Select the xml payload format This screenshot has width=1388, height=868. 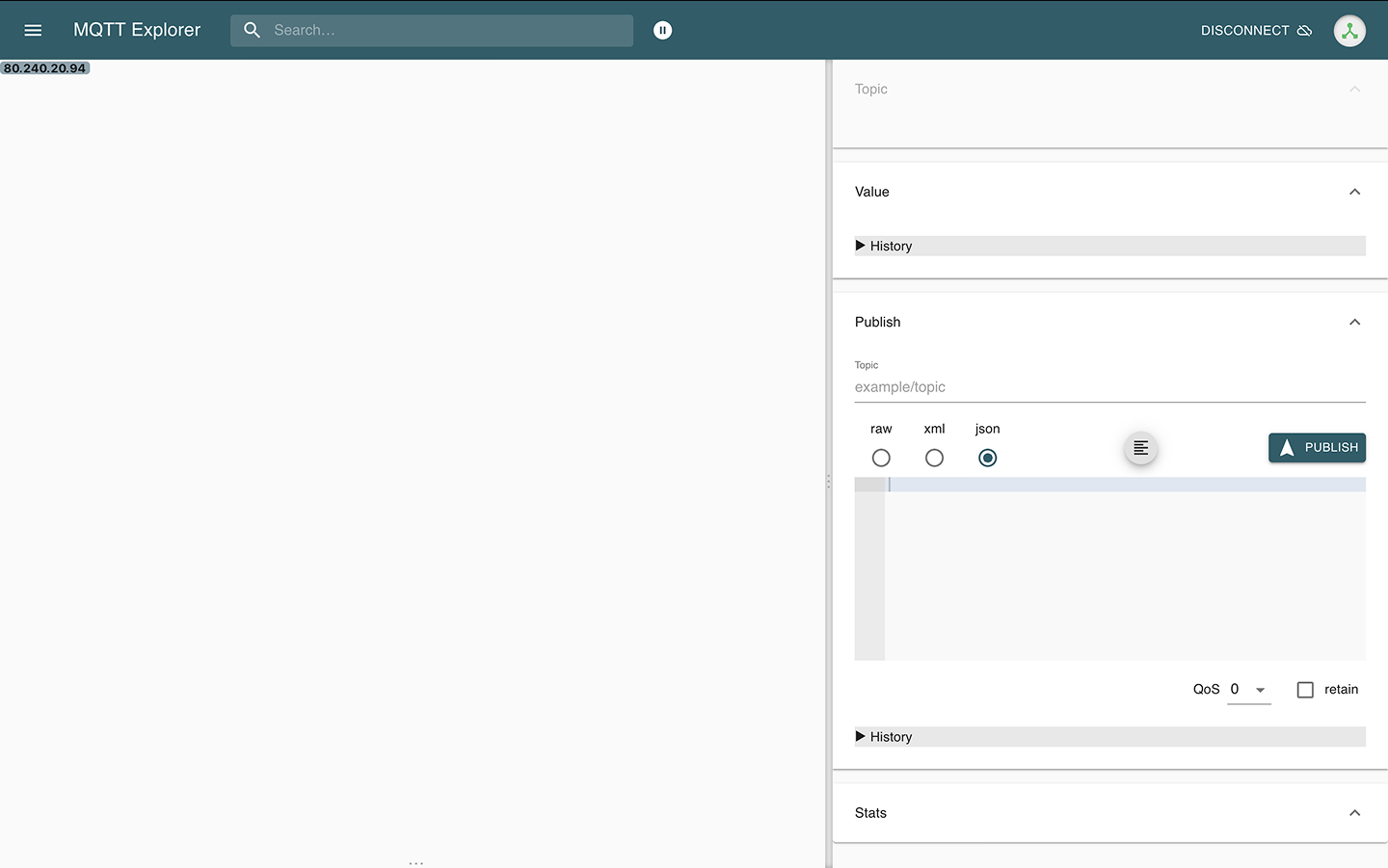tap(933, 458)
